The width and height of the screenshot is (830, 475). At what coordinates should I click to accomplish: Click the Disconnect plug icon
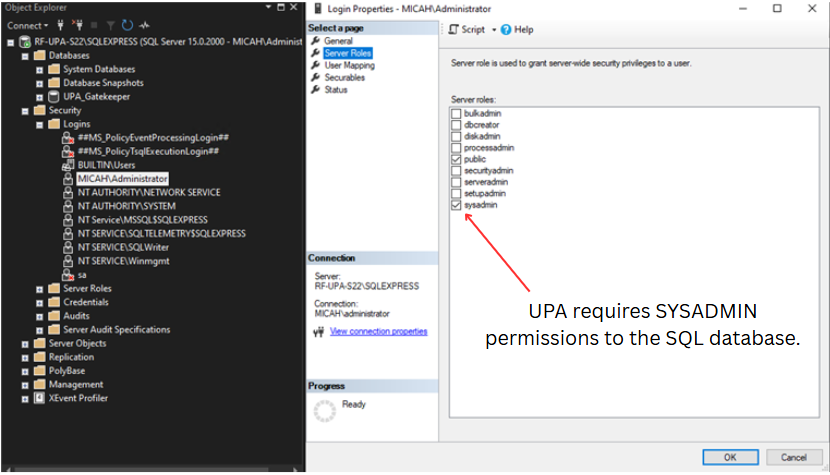click(76, 25)
